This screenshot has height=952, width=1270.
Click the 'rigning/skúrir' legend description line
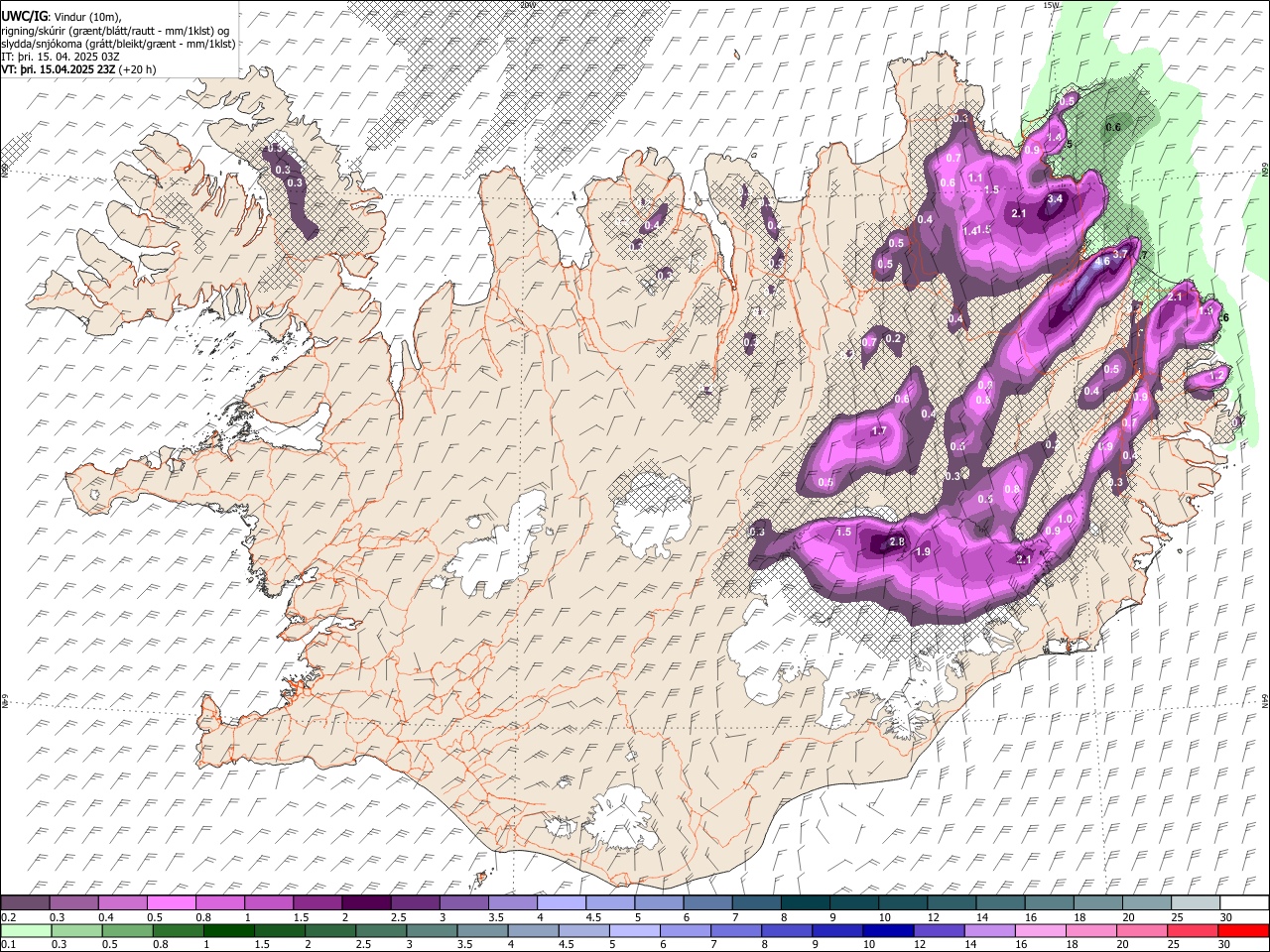[115, 31]
